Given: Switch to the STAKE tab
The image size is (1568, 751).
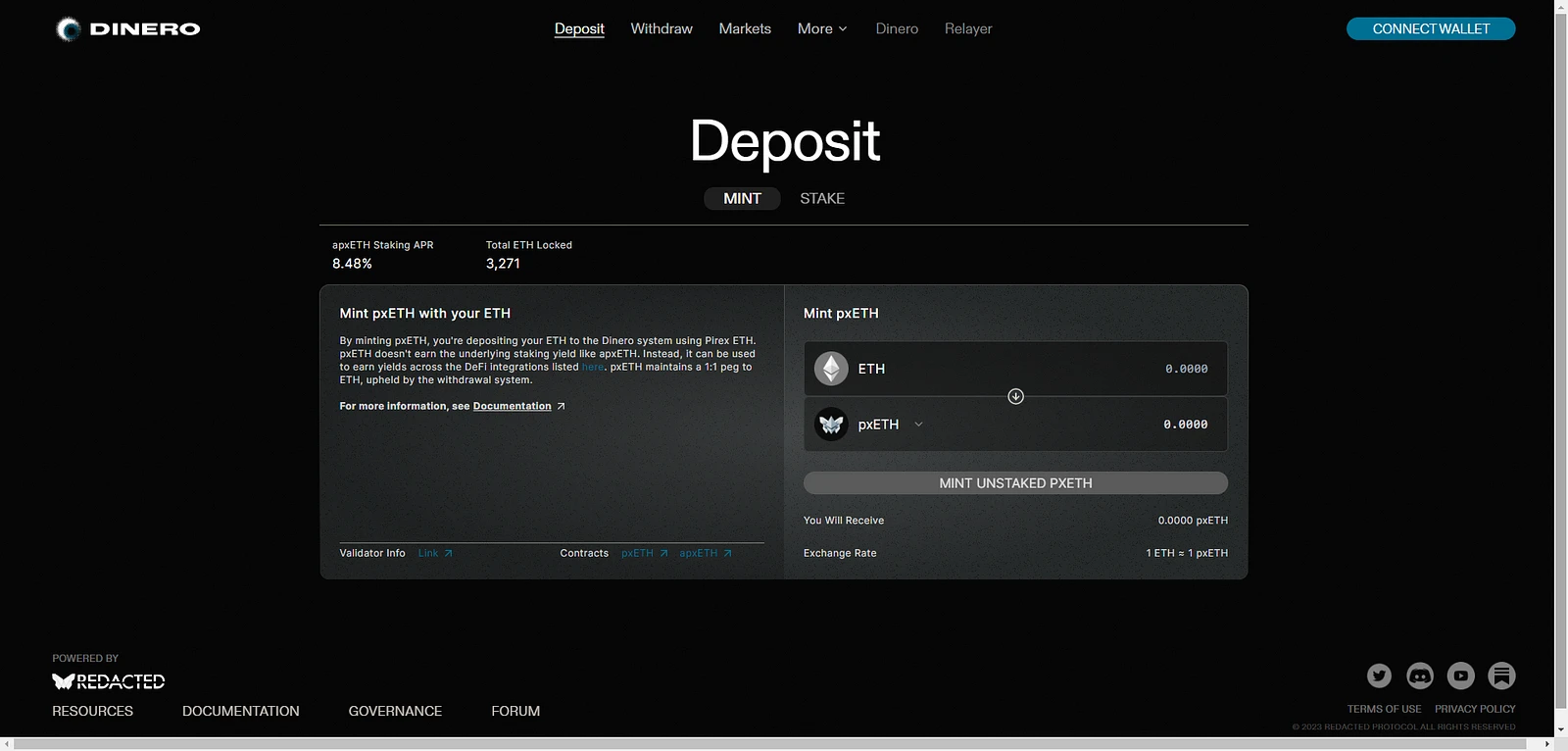Looking at the screenshot, I should (x=822, y=198).
